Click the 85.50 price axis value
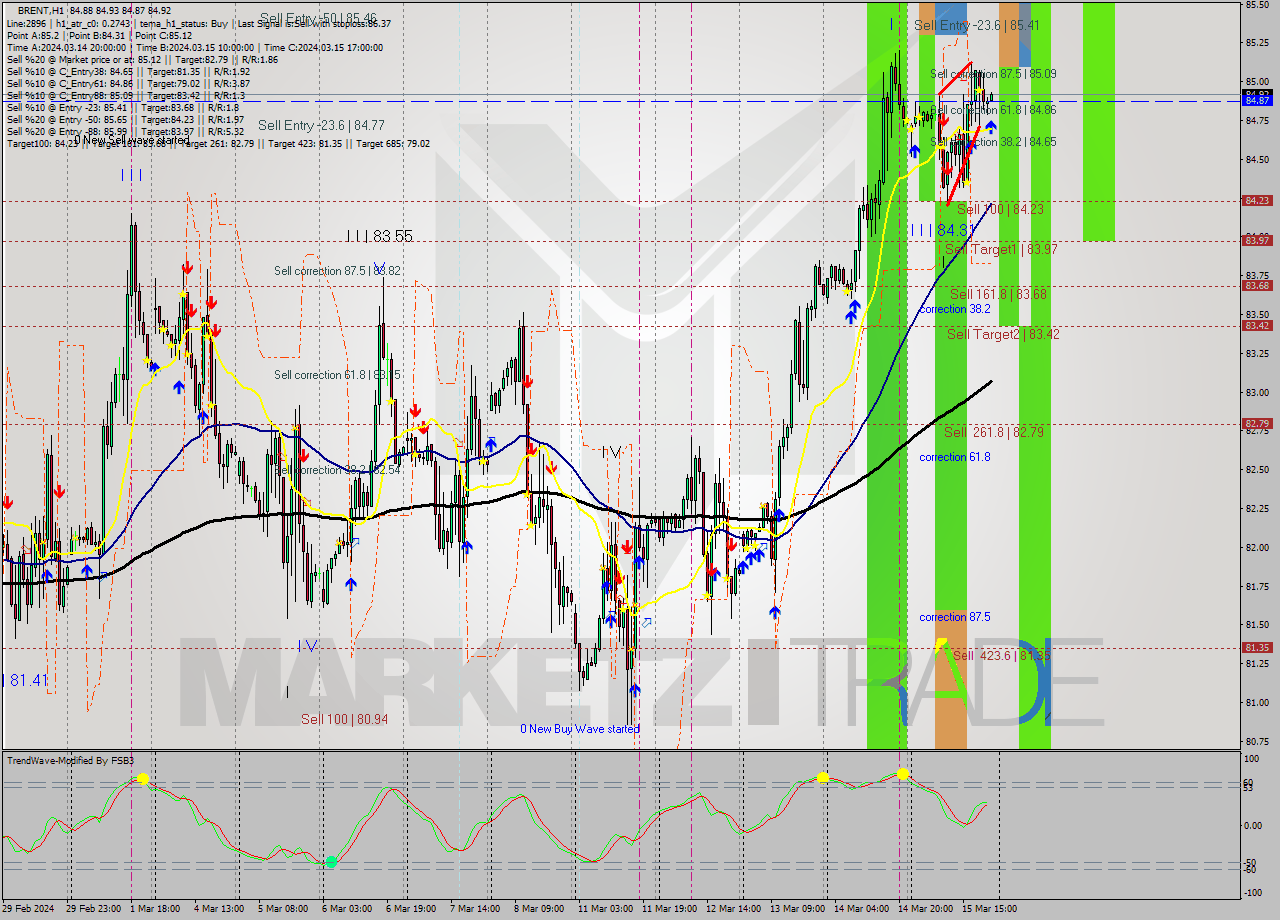This screenshot has width=1280, height=920. tap(1257, 5)
